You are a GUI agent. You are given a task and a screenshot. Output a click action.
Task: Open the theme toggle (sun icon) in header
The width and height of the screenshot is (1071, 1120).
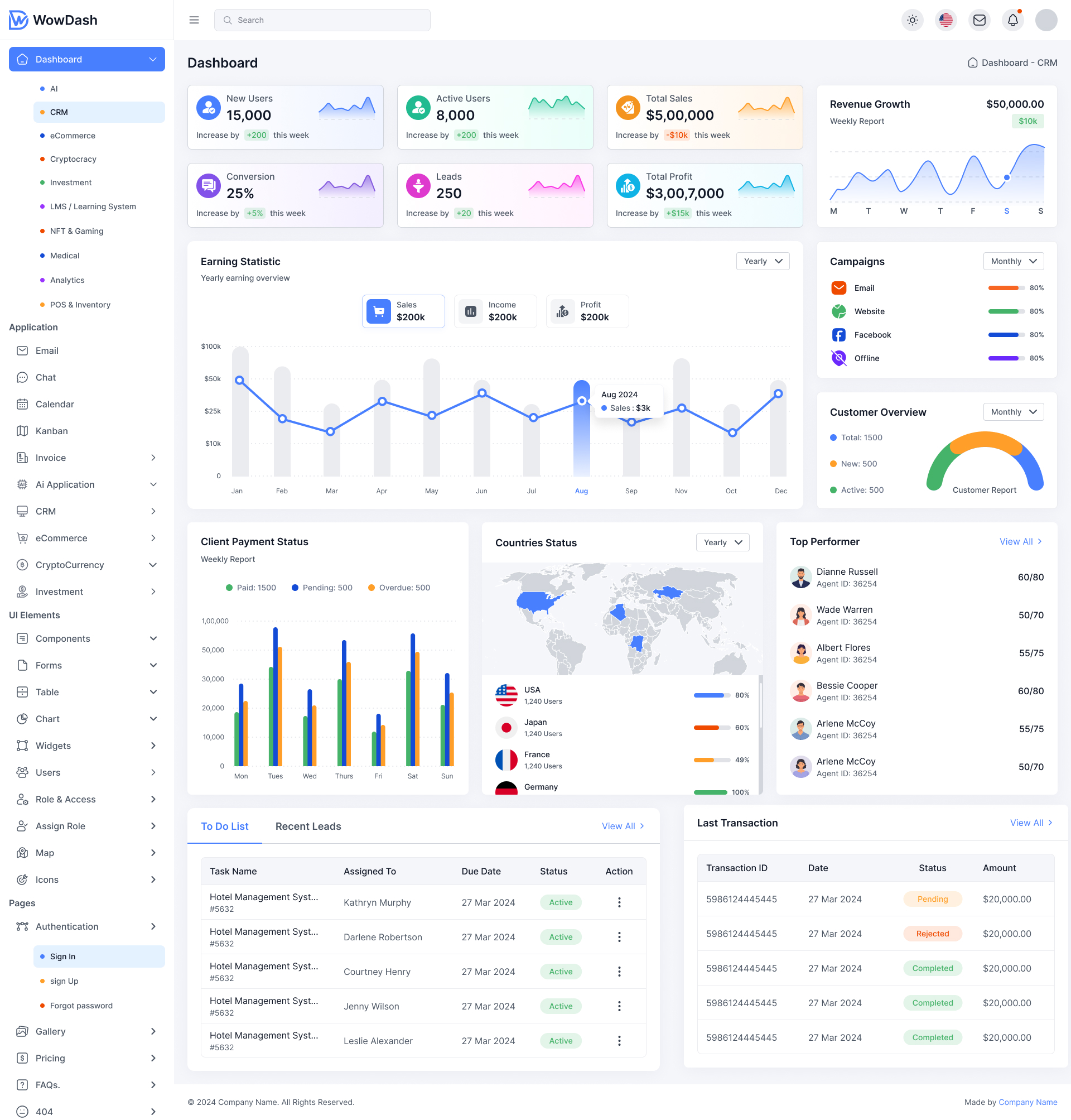[x=912, y=20]
